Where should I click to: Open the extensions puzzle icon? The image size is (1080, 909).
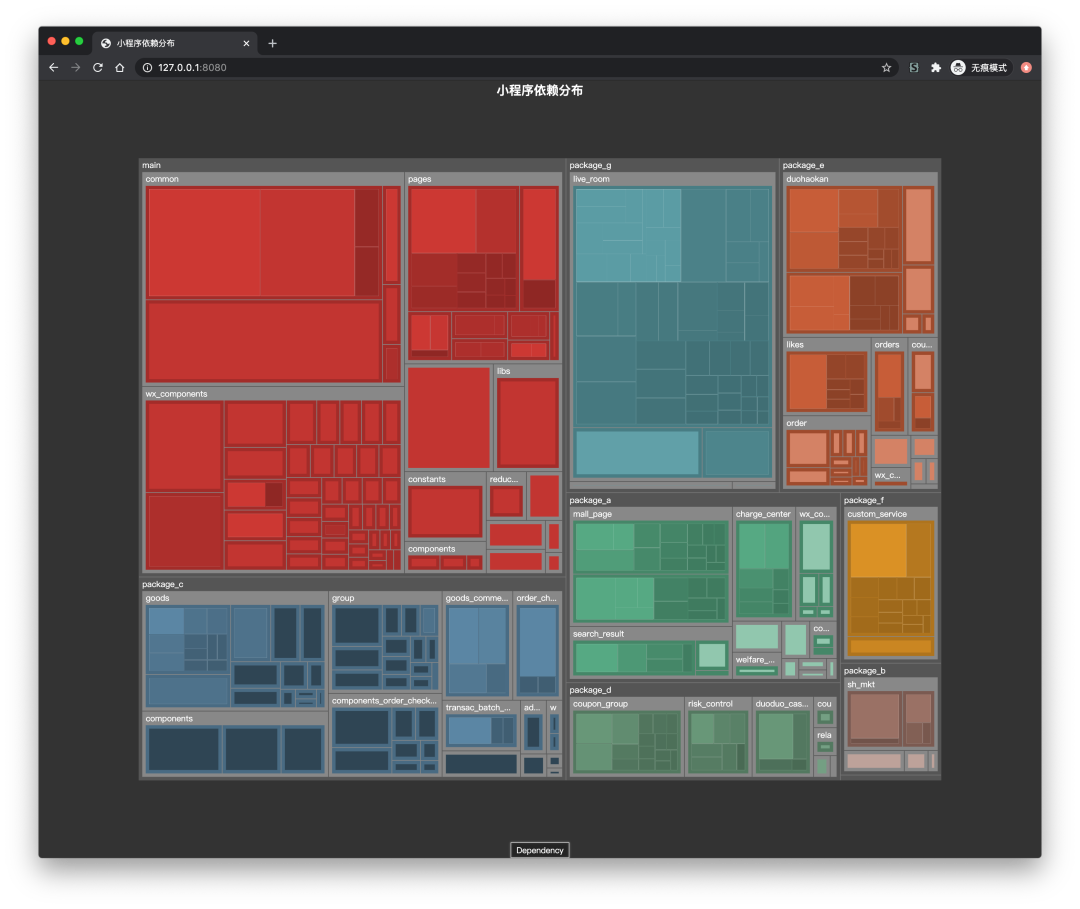[x=936, y=68]
